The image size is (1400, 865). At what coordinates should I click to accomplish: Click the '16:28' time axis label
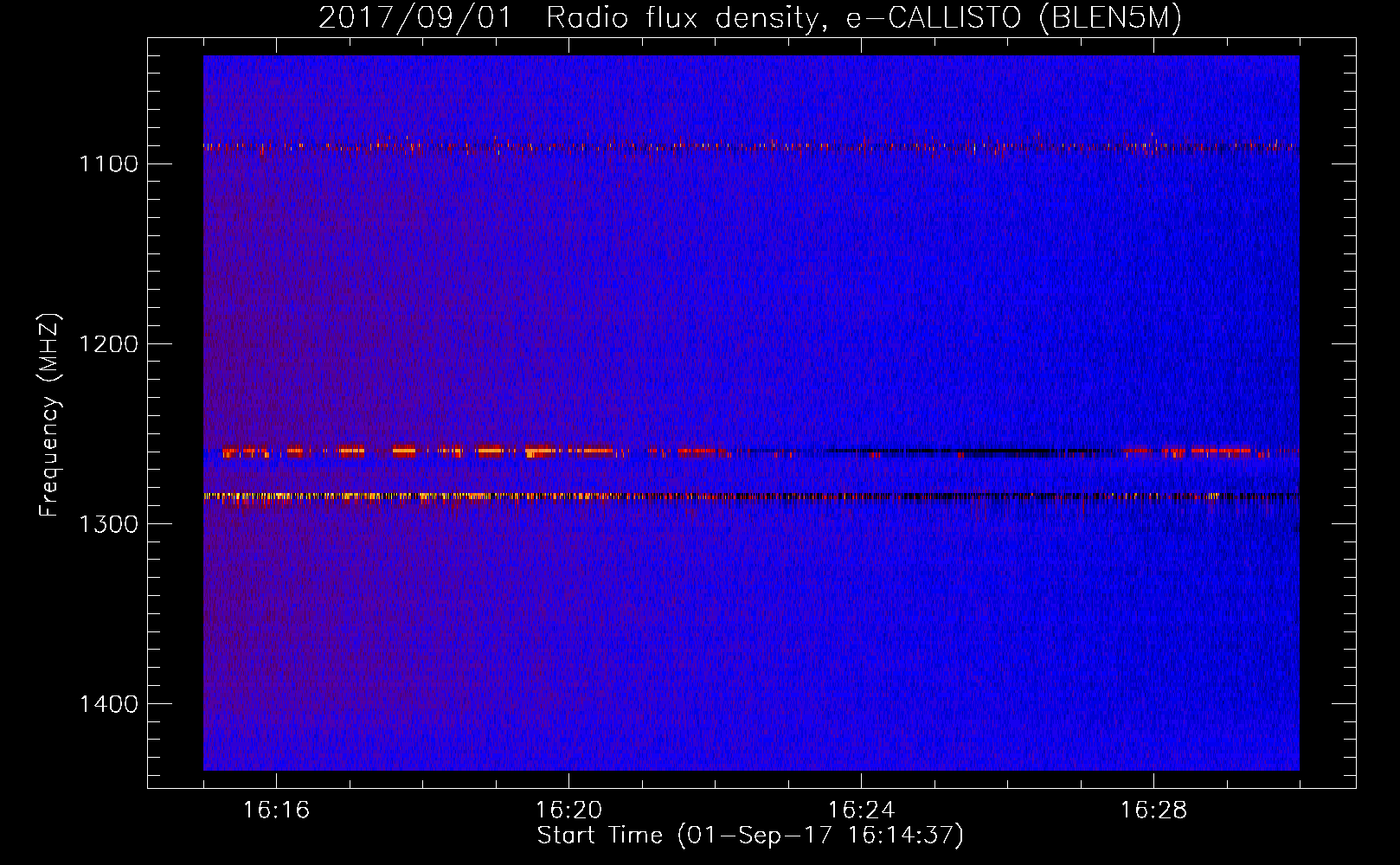click(x=1153, y=811)
